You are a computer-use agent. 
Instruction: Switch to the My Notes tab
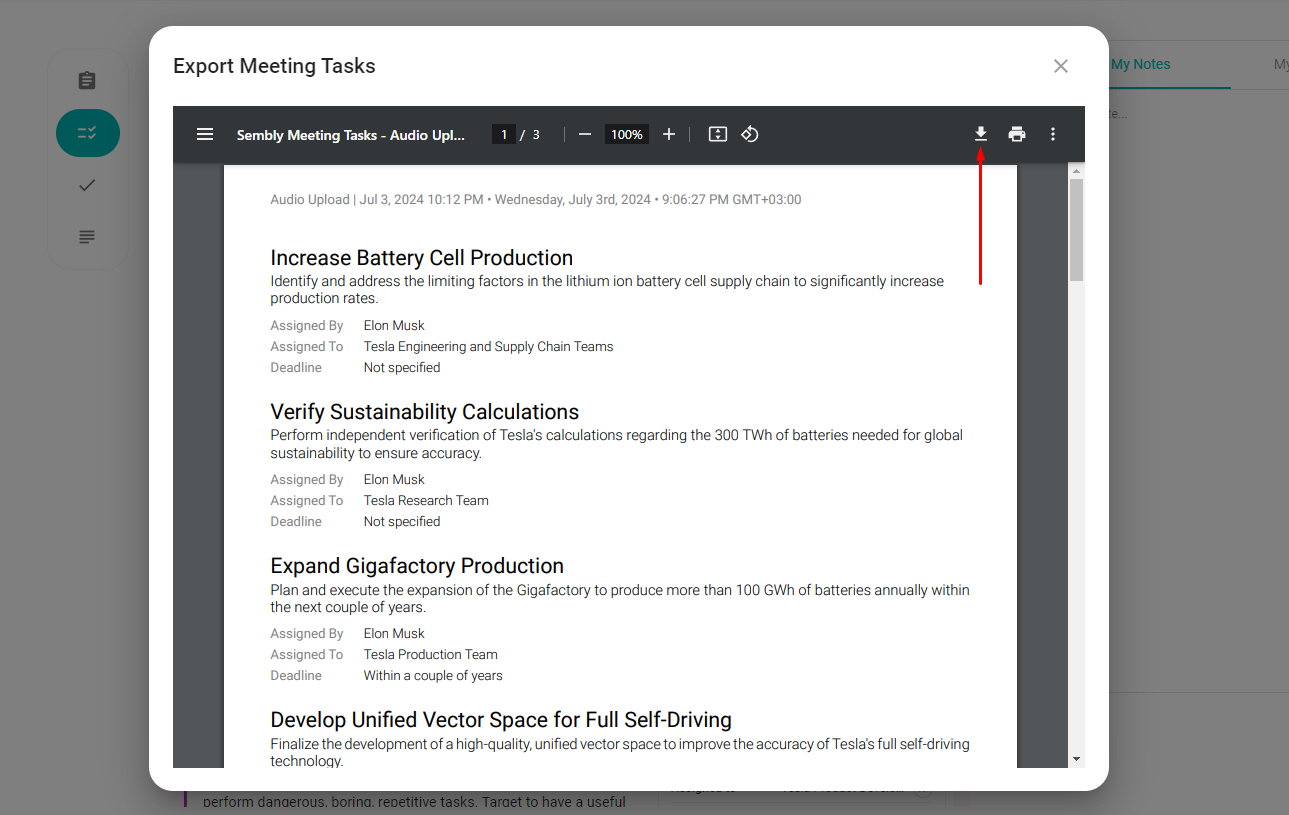coord(1140,64)
